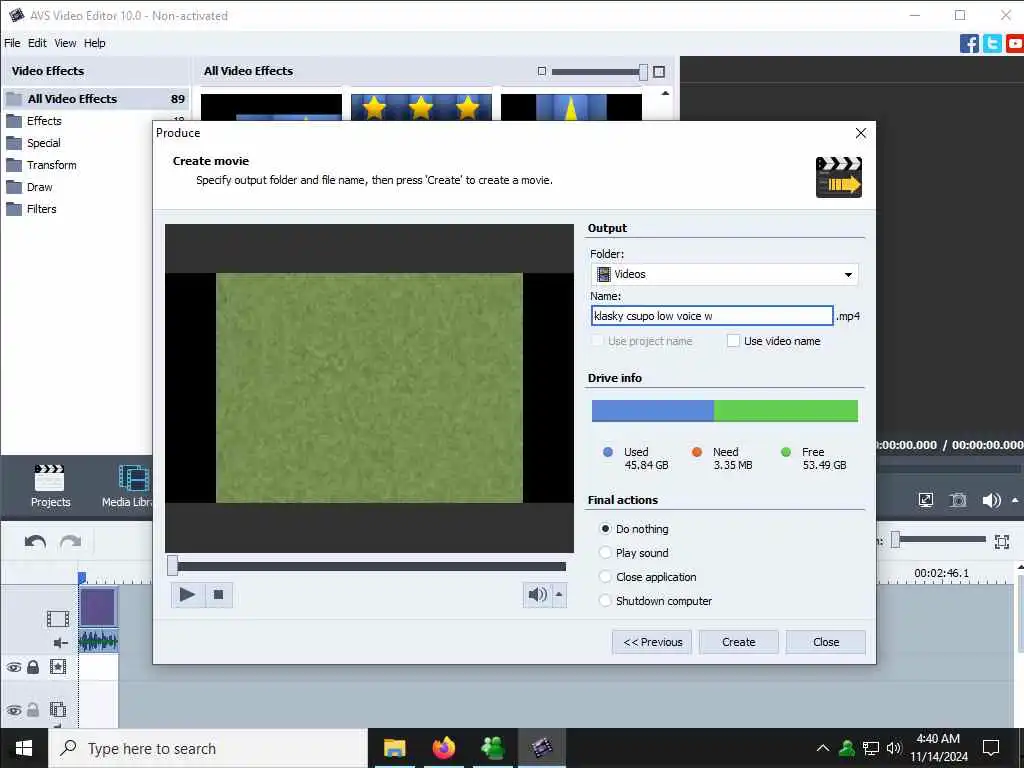
Task: Open the Filters effects folder
Action: tap(41, 210)
